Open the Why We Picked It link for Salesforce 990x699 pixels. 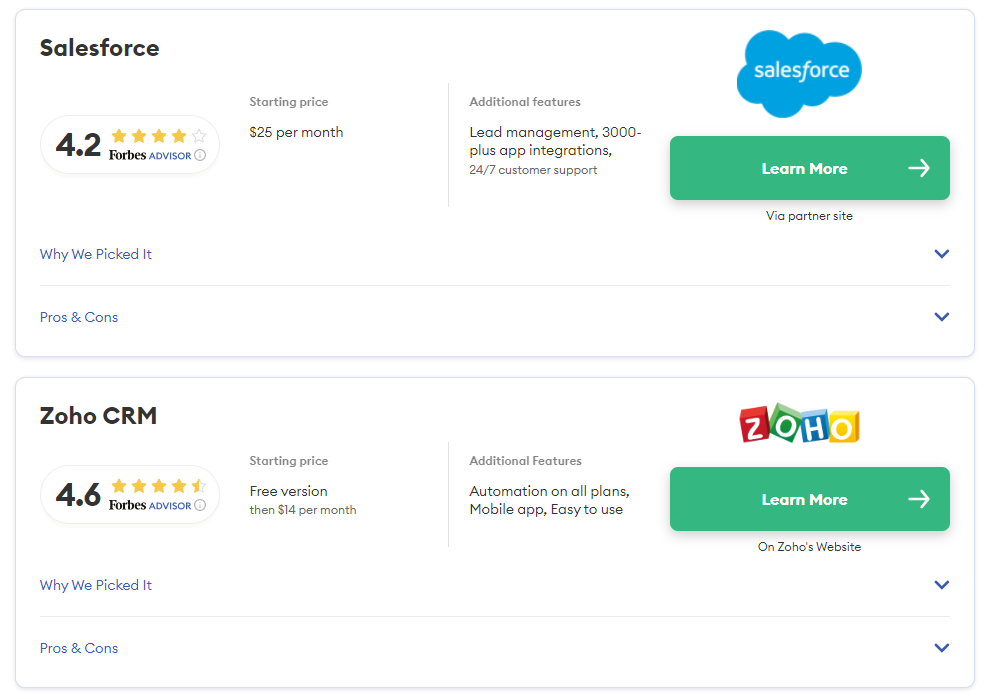[95, 254]
